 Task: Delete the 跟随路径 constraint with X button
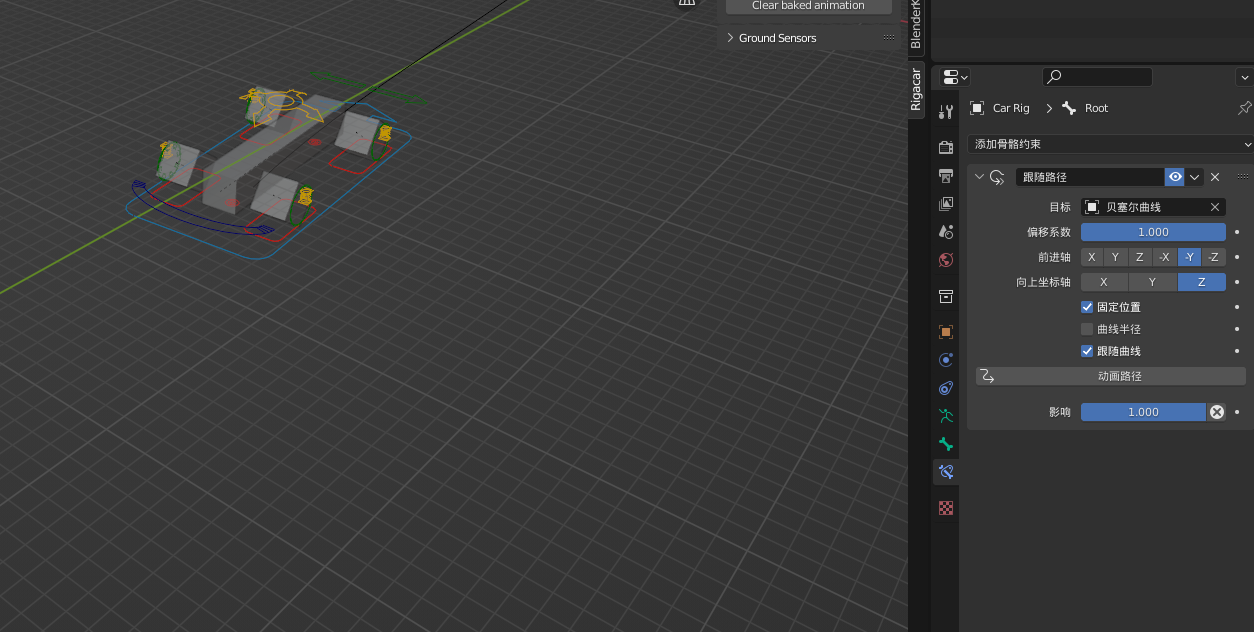[x=1215, y=177]
